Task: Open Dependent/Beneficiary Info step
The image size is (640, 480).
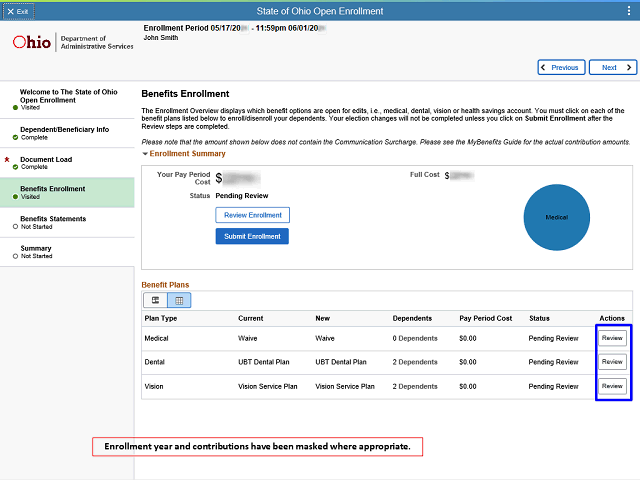Action: [x=67, y=133]
